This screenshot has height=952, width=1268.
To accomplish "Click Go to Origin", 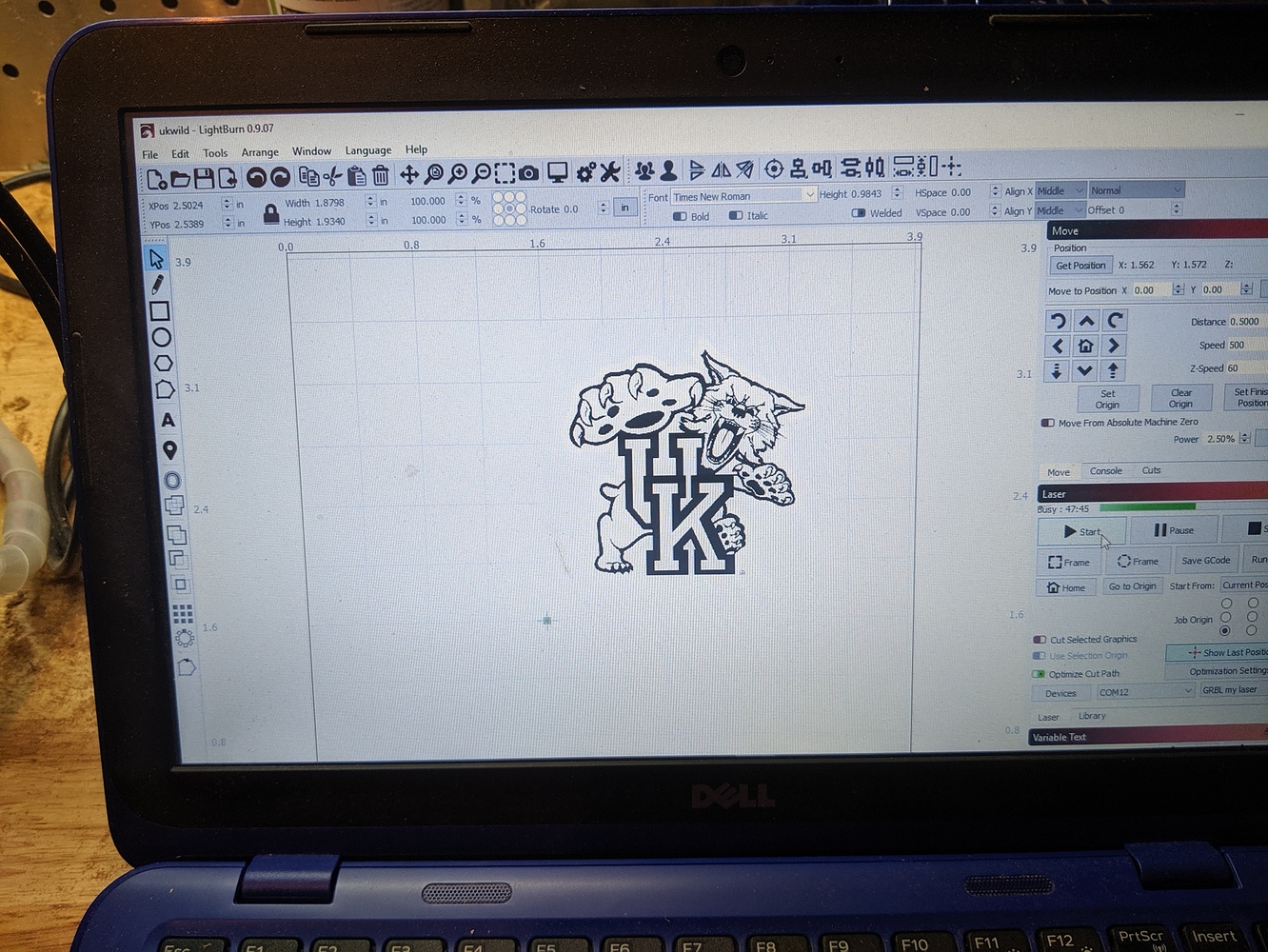I will [x=1132, y=585].
